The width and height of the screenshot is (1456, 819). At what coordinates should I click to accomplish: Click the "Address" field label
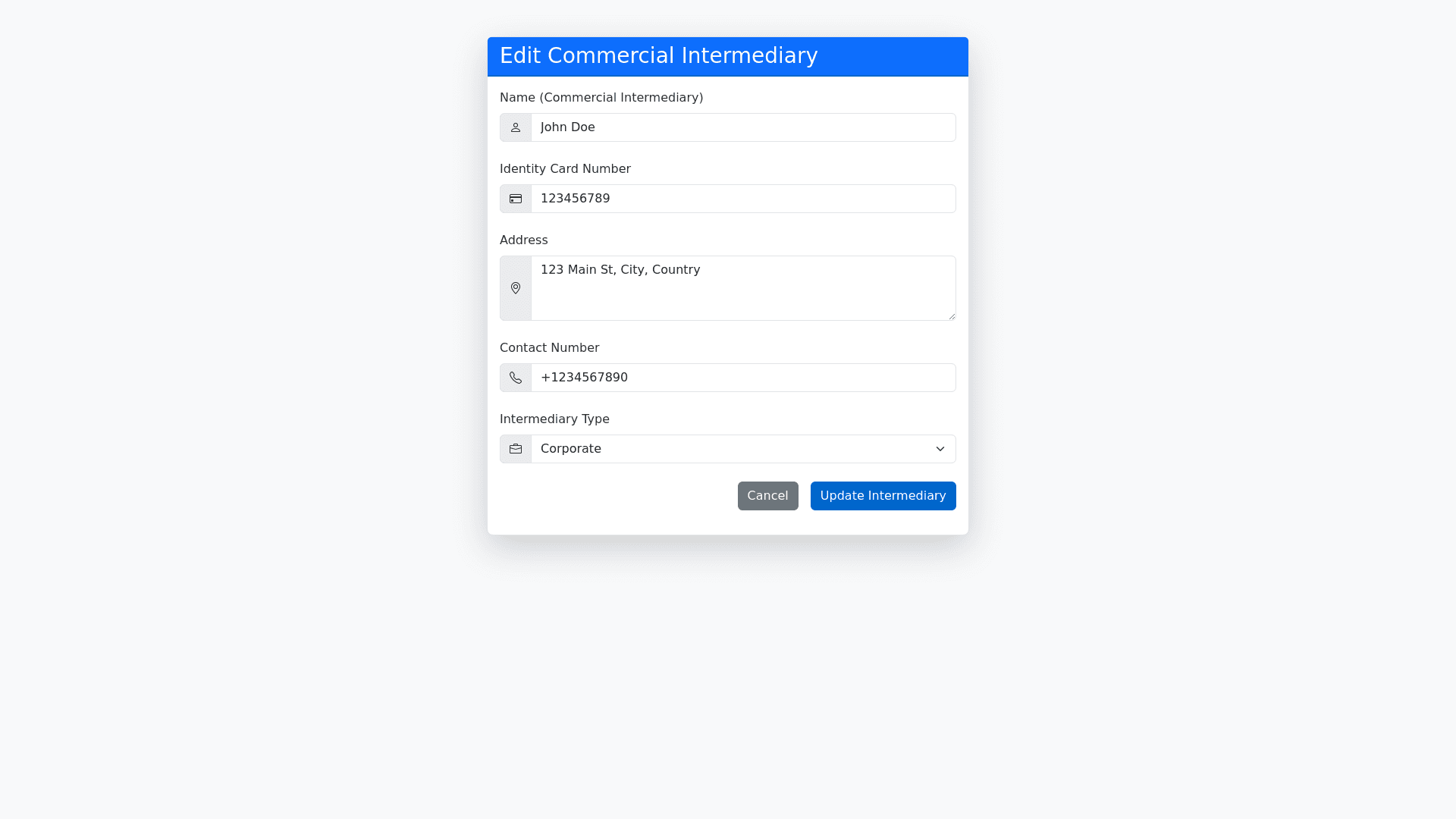523,240
